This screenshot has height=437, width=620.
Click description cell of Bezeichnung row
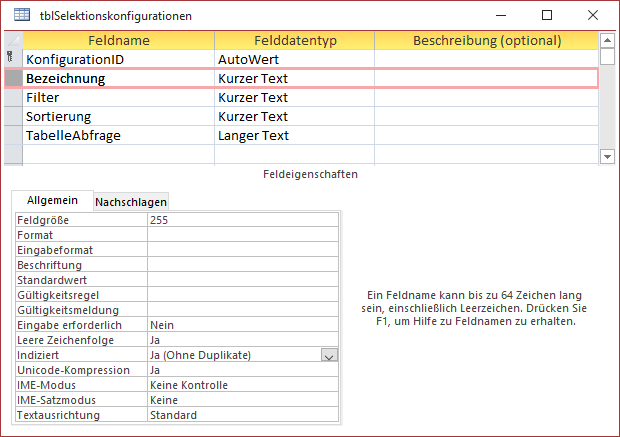click(486, 78)
